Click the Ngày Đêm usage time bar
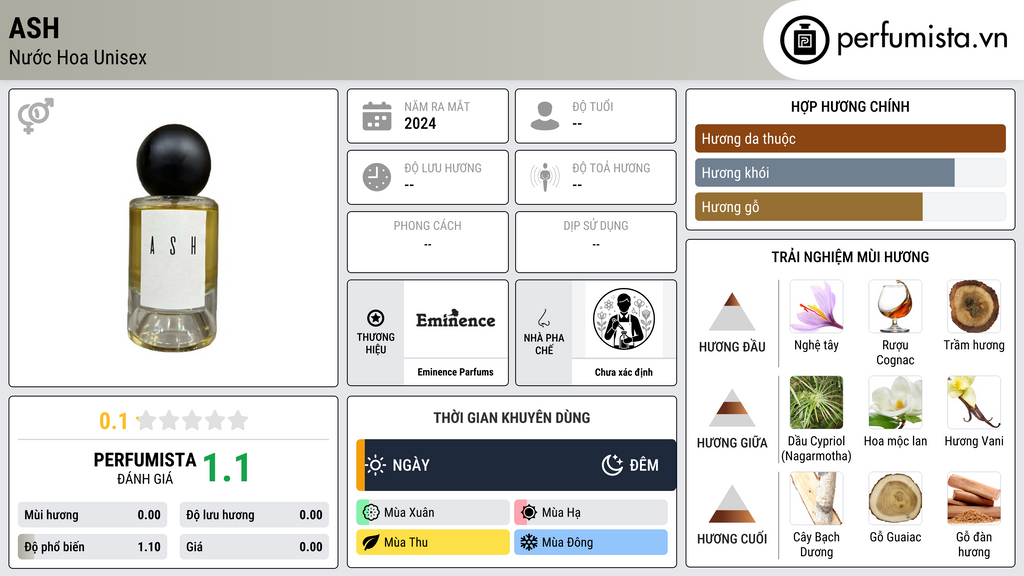 tap(516, 465)
